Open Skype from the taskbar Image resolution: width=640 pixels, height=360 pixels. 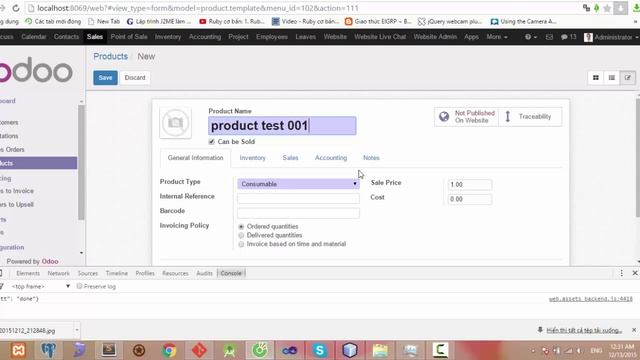point(320,350)
